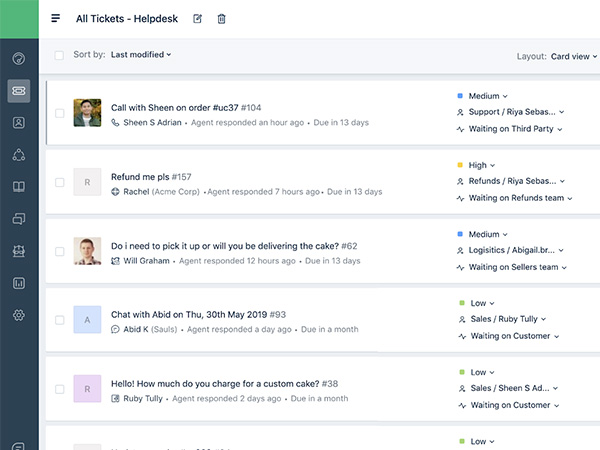Screen dimensions: 600x450
Task: Click the green logo tile at top-left
Action: coord(19,19)
